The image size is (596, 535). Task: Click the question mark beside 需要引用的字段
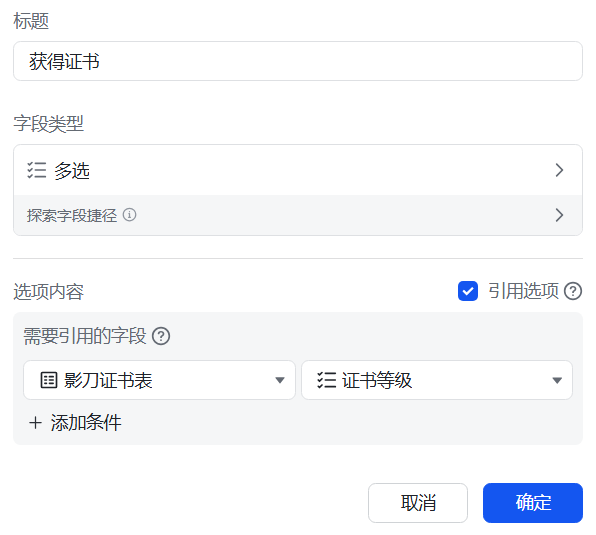coord(161,336)
